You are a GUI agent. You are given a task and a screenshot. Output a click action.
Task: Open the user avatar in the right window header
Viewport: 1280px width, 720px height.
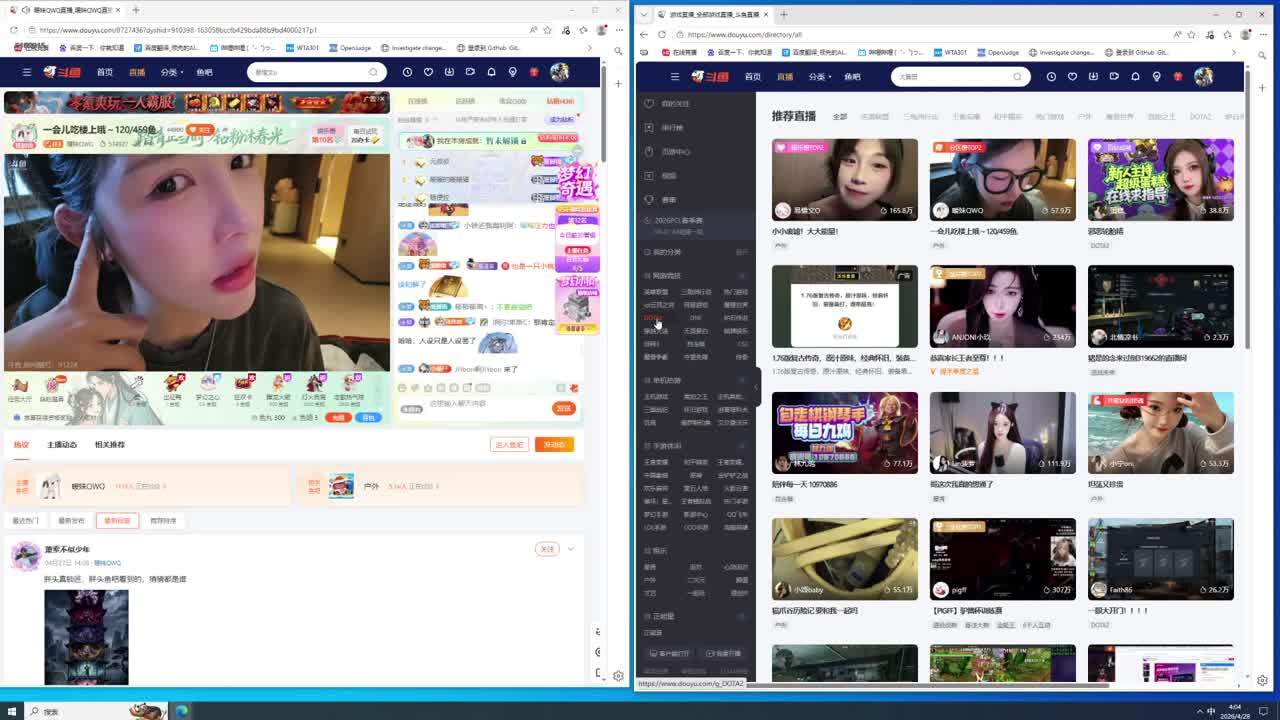1203,76
